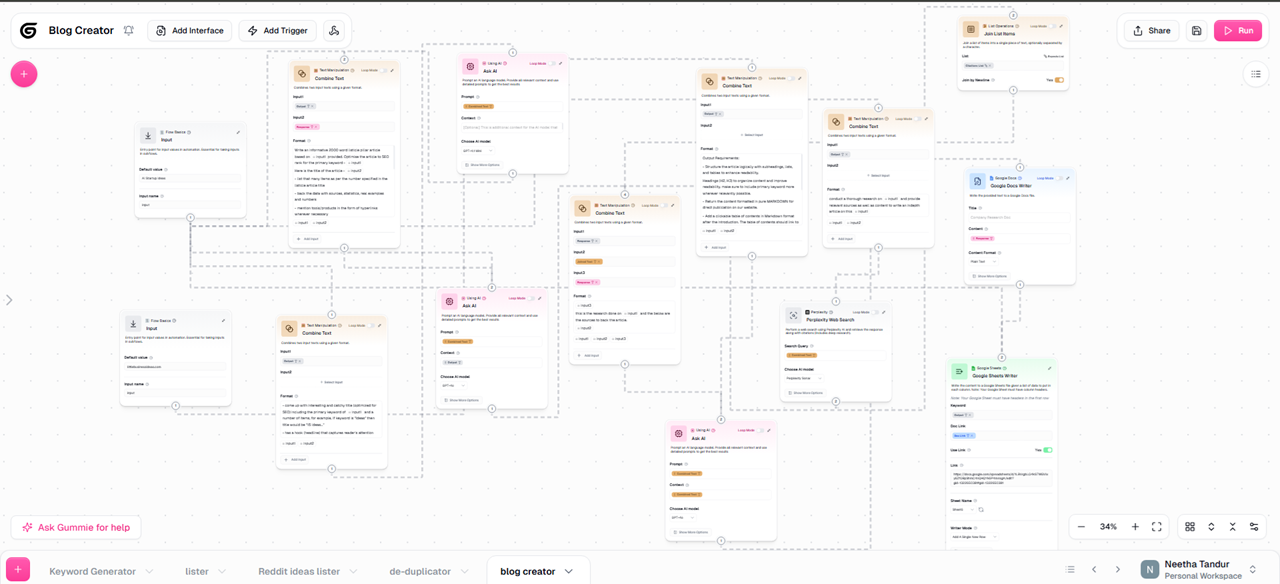Click the grid layout icon in bottom toolbar

pos(1190,527)
